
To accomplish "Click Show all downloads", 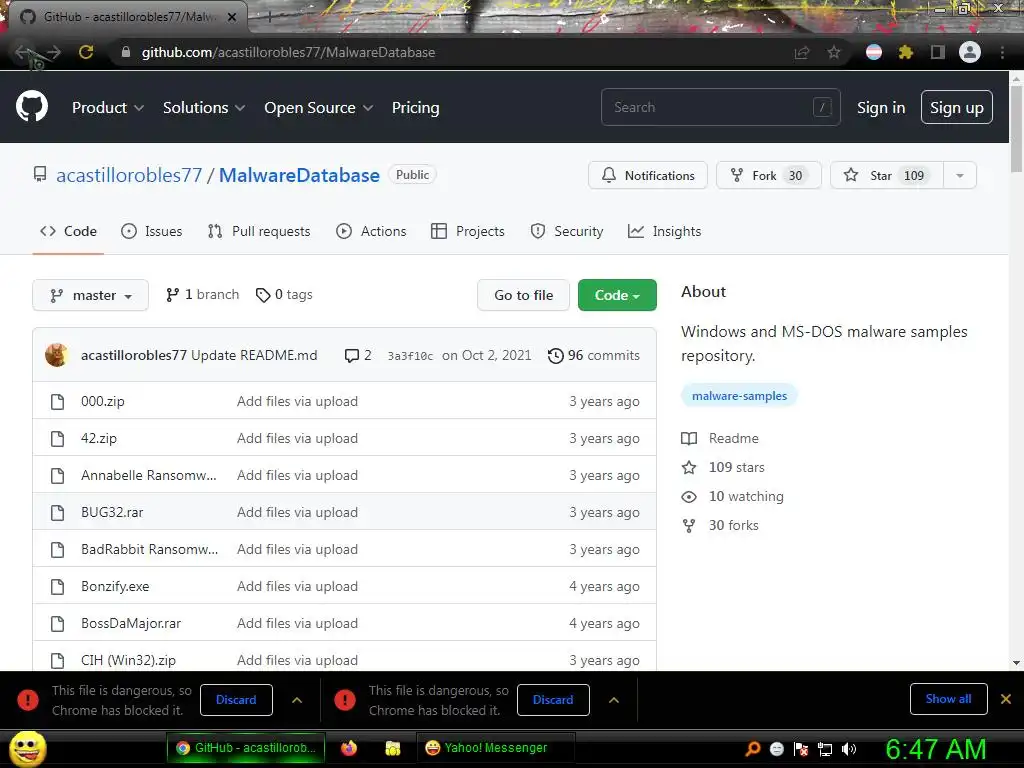I will (948, 699).
